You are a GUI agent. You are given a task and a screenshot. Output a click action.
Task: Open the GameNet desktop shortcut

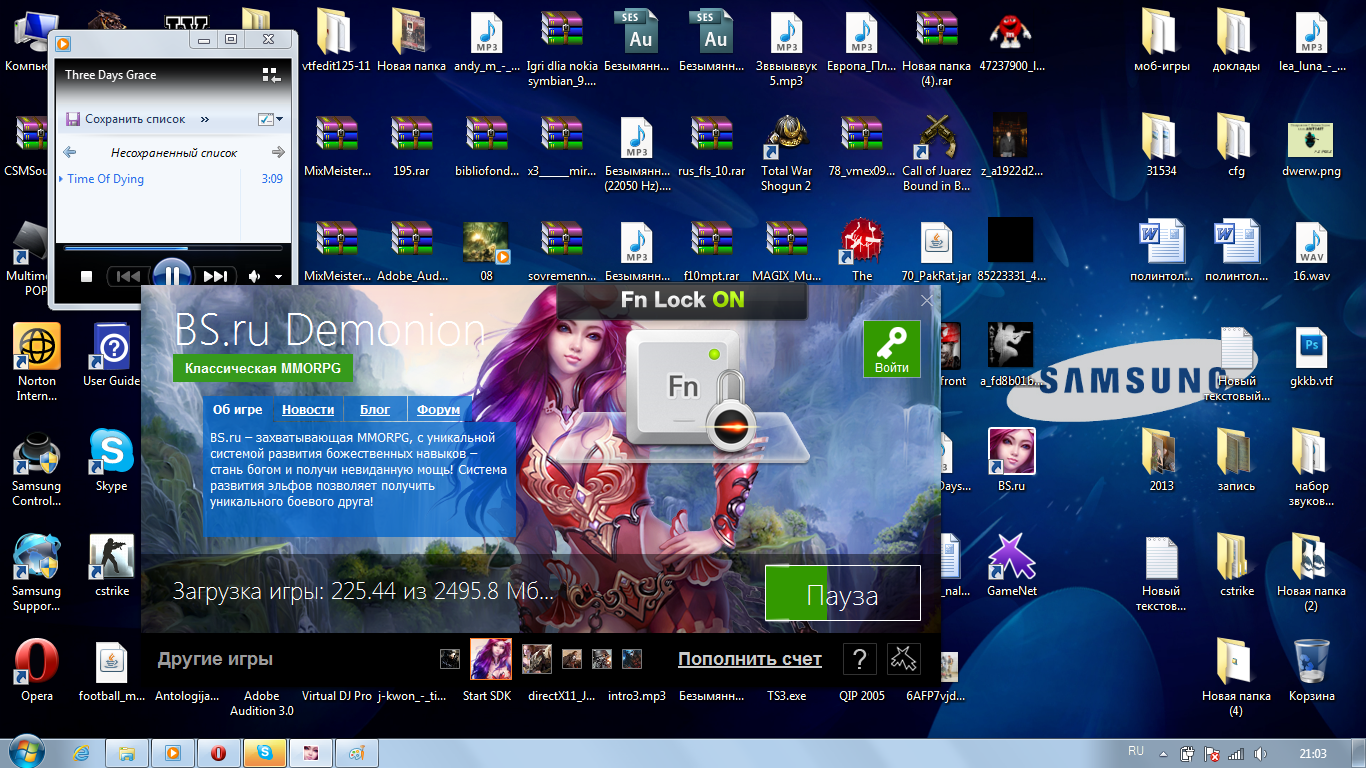1011,565
